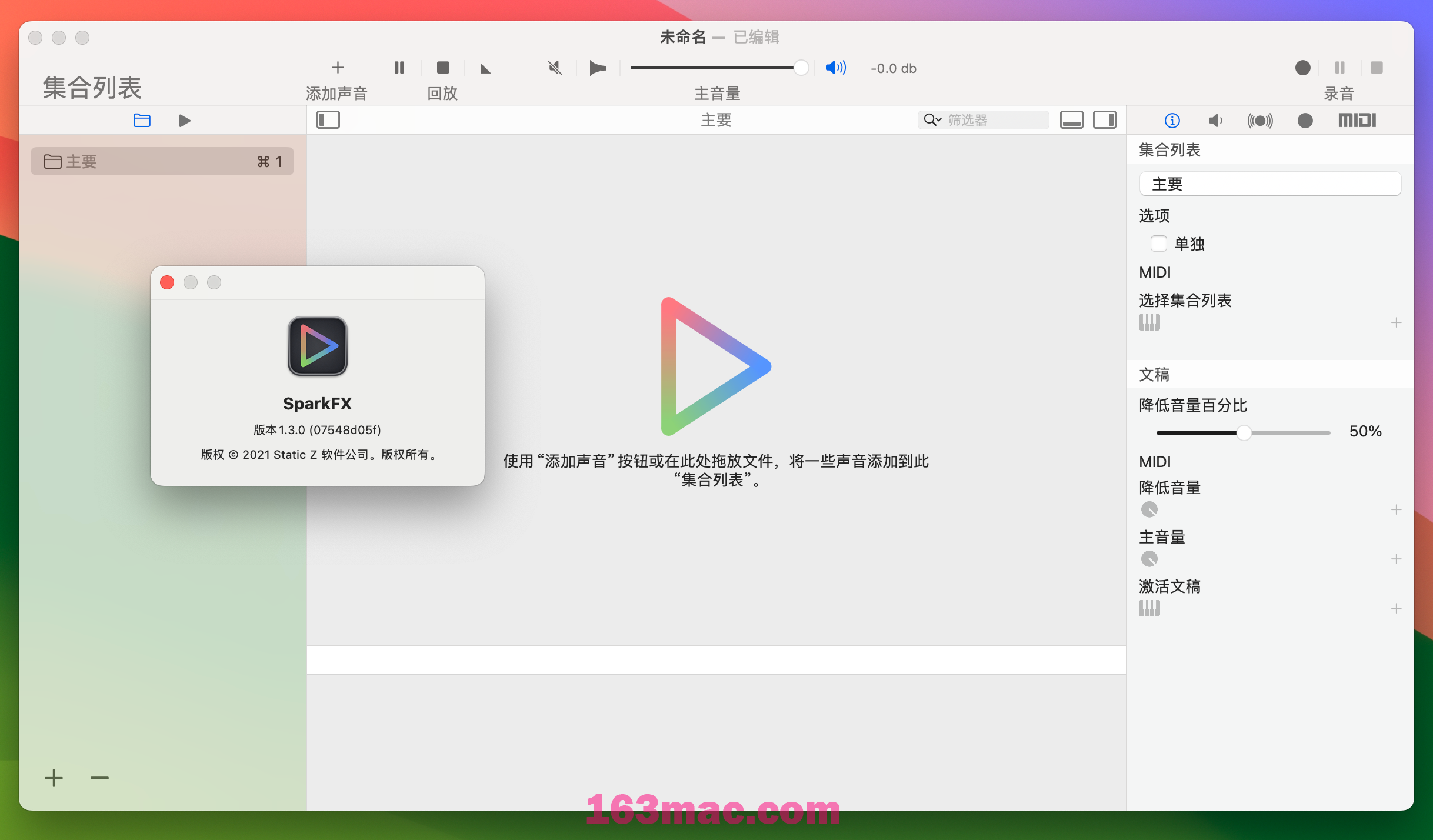Viewport: 1433px width, 840px height.
Task: Click the horn-shaped icon beside master volume
Action: point(598,68)
